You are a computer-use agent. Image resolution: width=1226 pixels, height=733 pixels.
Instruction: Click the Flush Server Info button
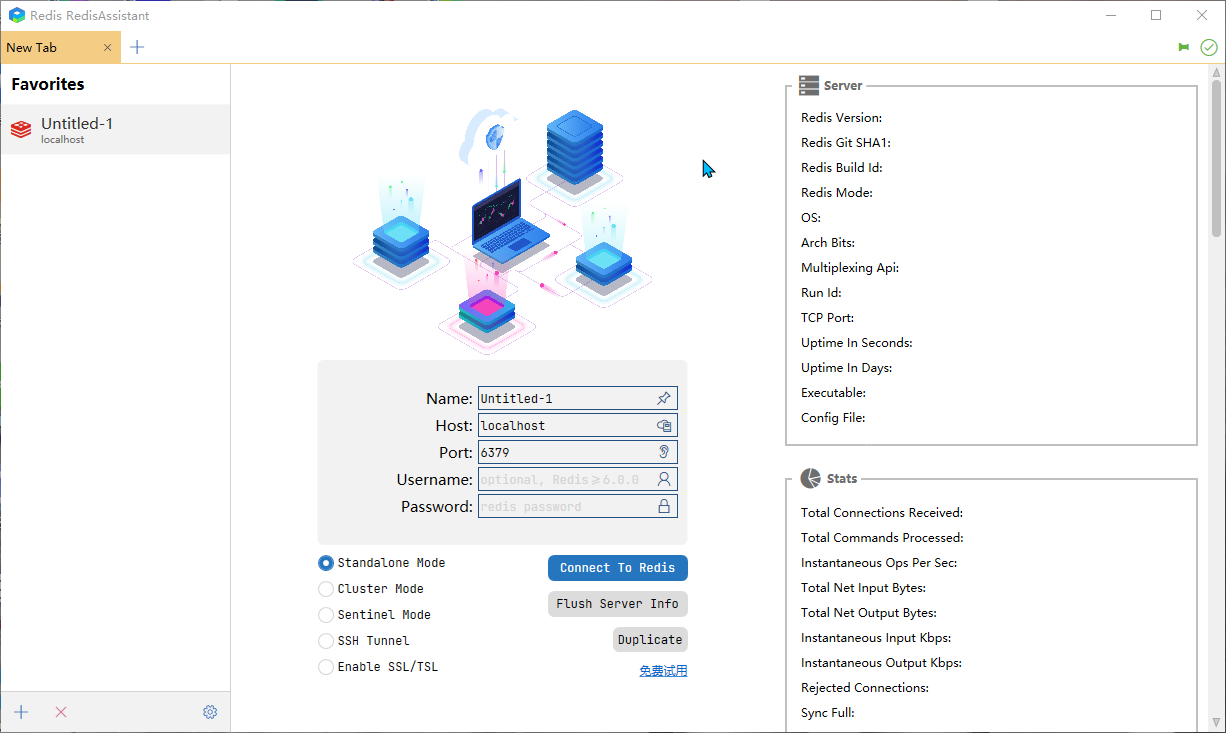[x=617, y=604]
